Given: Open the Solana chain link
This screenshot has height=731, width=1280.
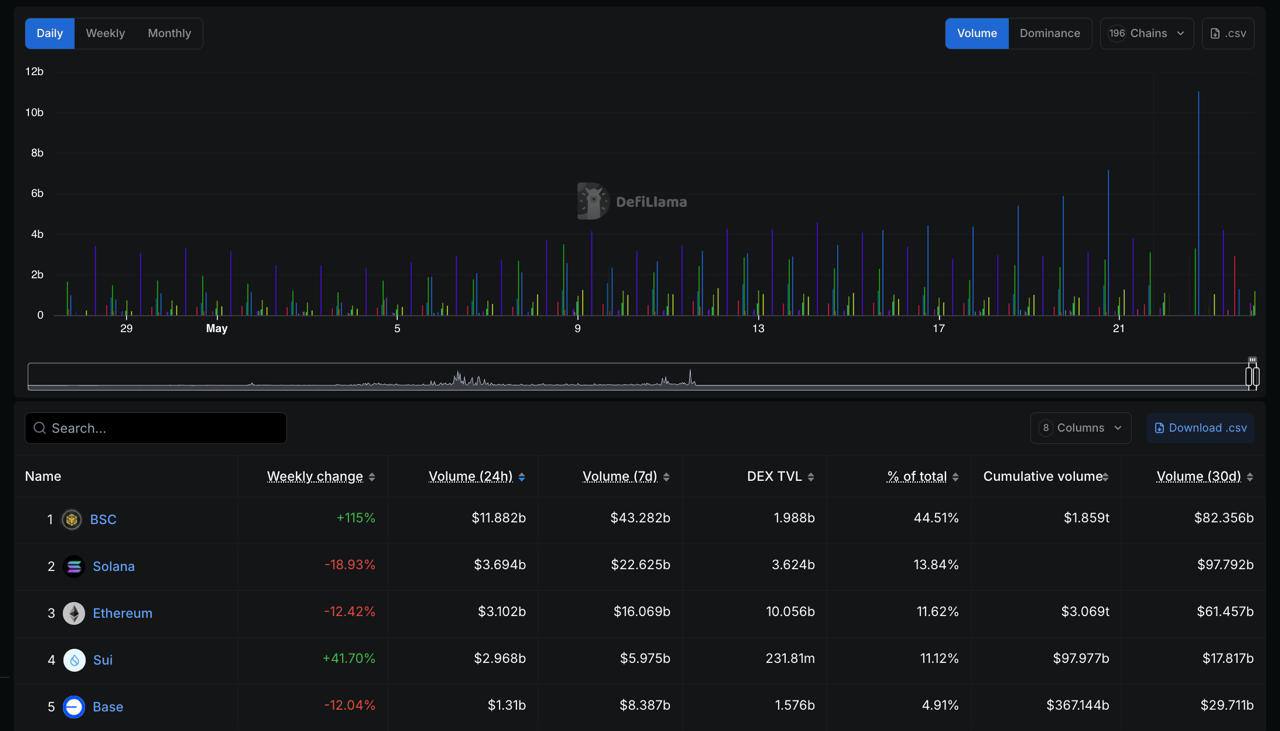Looking at the screenshot, I should 114,566.
